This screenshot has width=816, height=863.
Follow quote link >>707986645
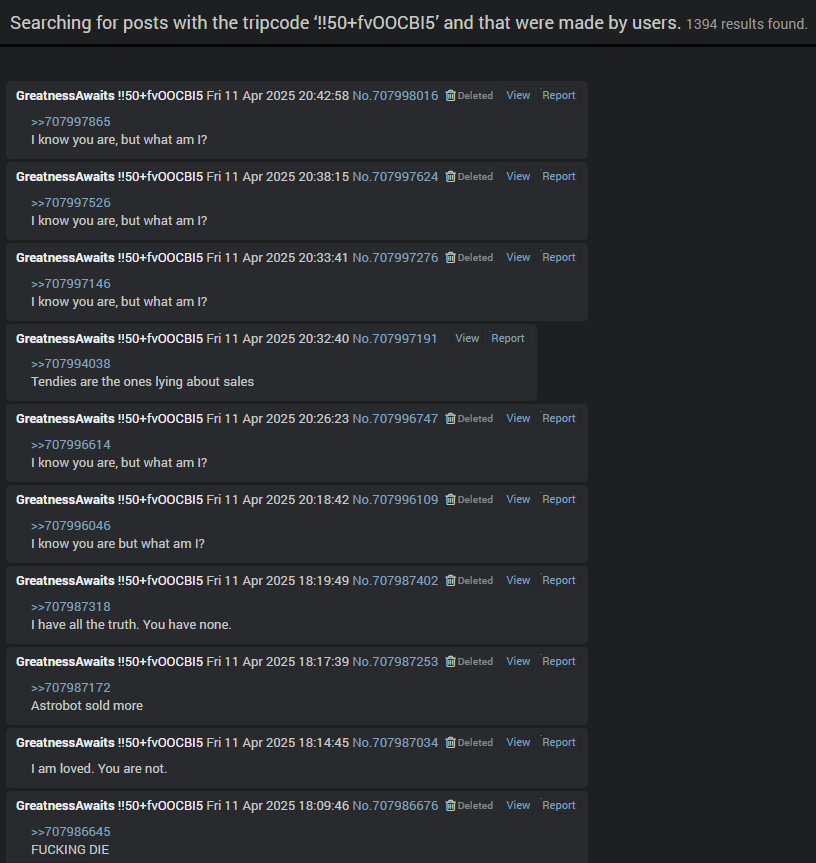70,832
